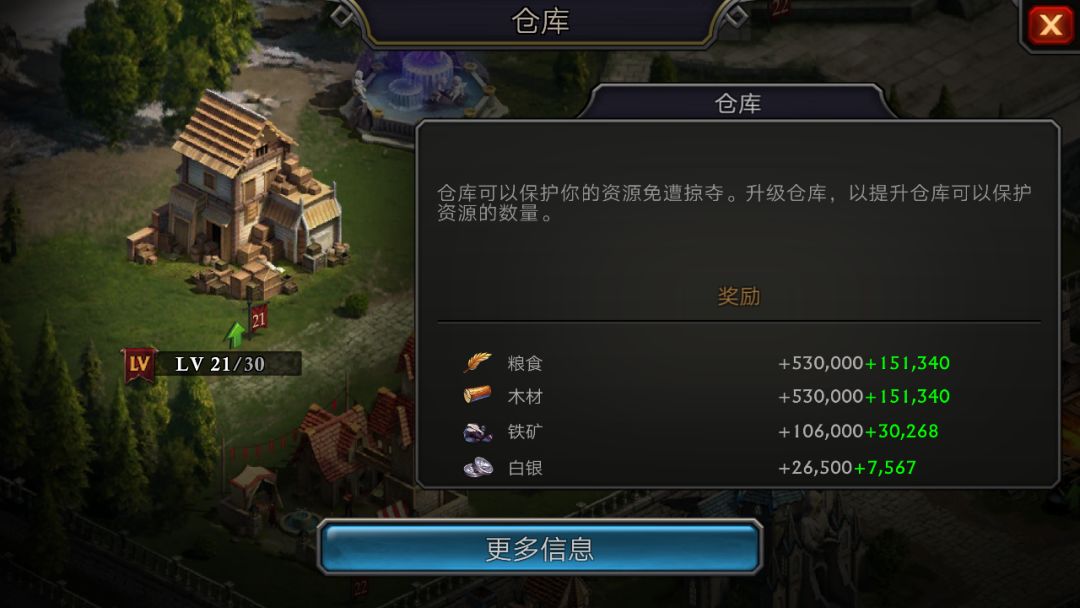1080x608 pixels.
Task: Click the wood log icon beside 木材
Action: [477, 395]
